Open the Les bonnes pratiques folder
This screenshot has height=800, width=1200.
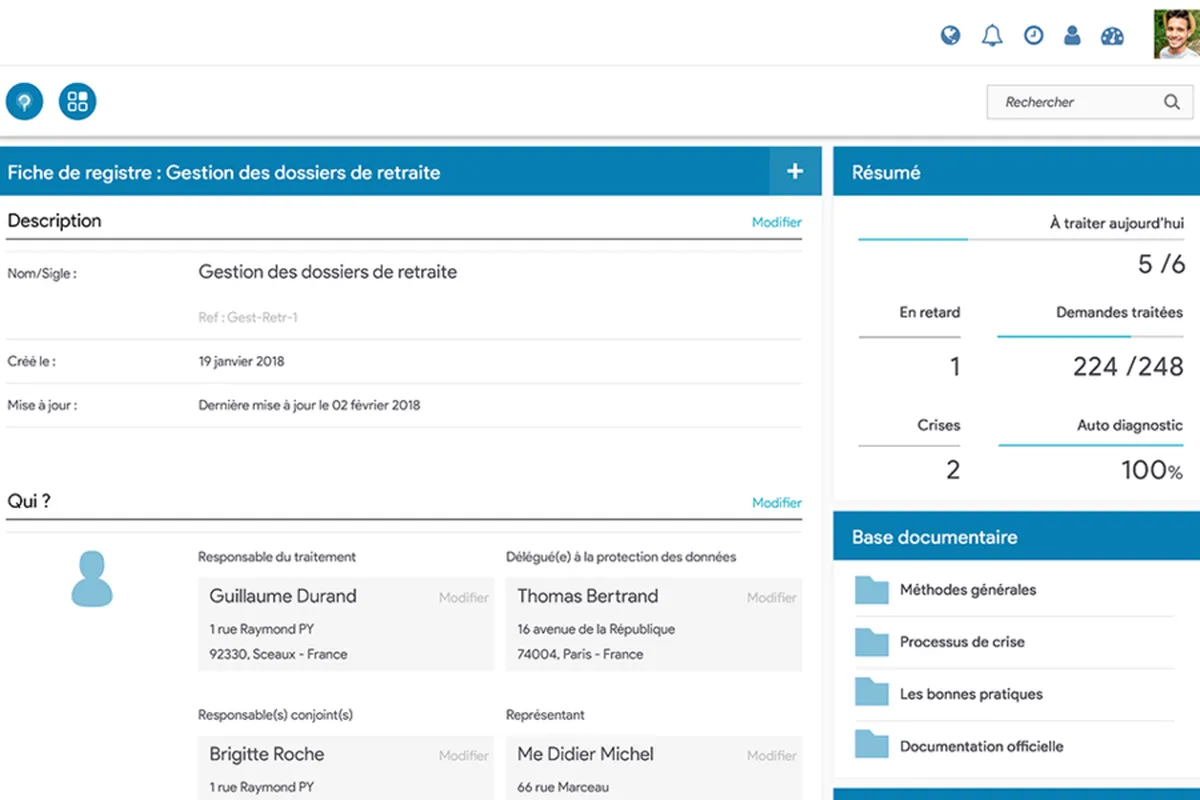(970, 694)
